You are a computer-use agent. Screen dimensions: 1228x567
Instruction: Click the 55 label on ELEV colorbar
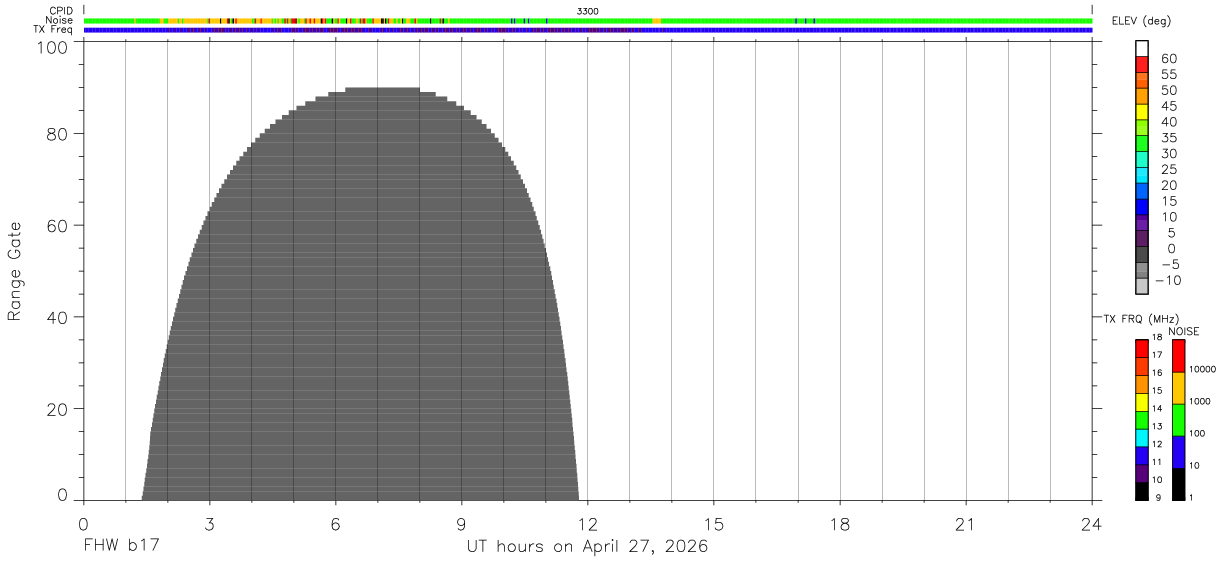point(1170,75)
